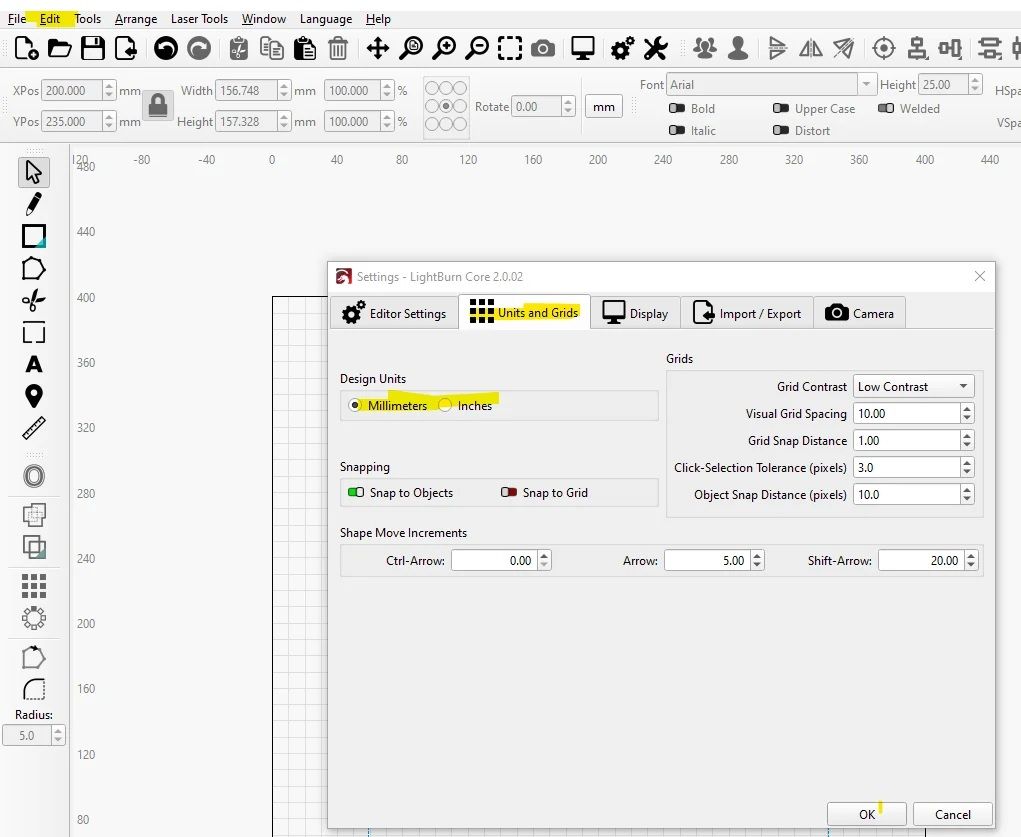
Task: Increase Visual Grid Spacing with up arrow
Action: click(967, 408)
